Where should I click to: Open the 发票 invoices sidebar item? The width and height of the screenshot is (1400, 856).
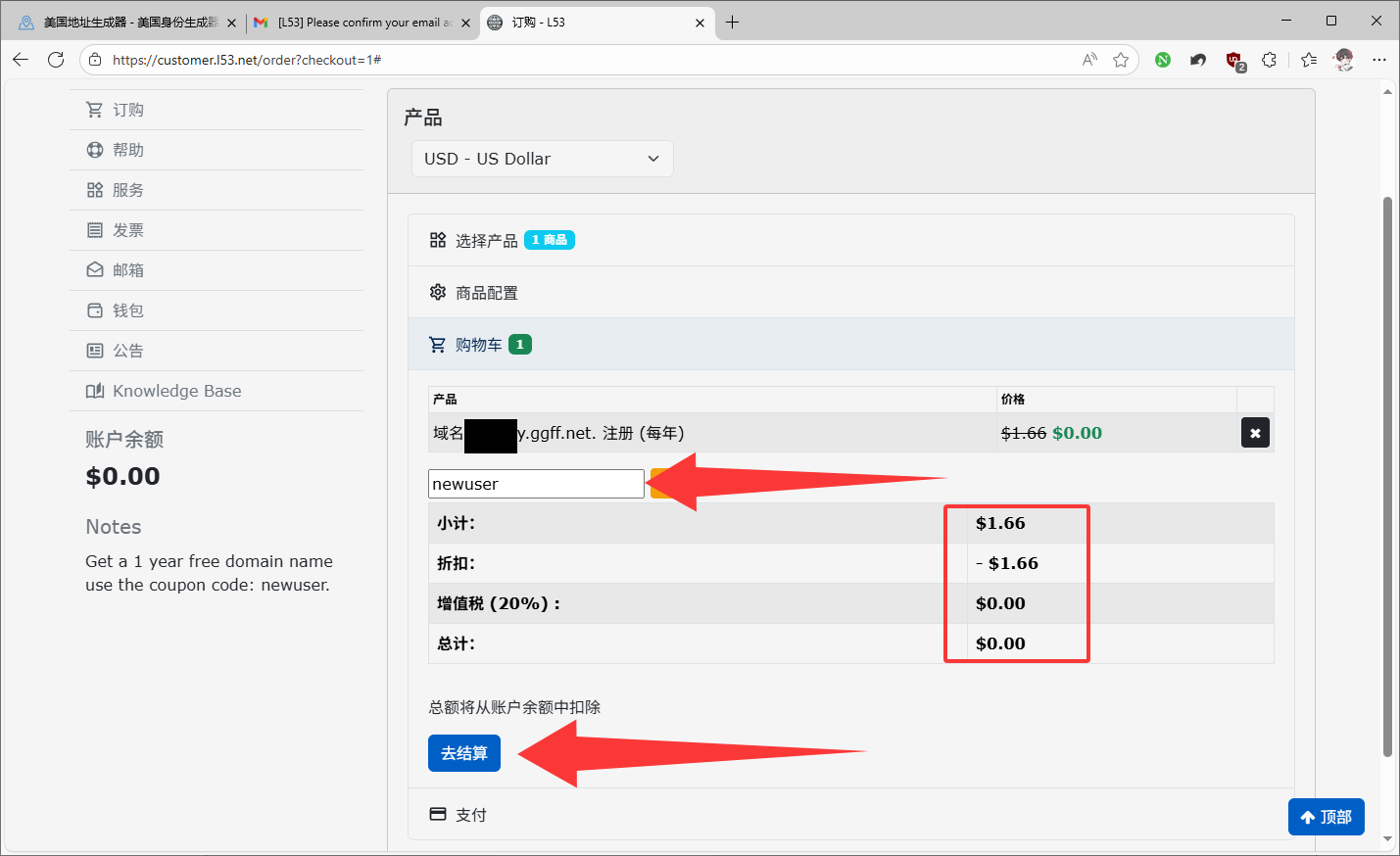[x=128, y=230]
